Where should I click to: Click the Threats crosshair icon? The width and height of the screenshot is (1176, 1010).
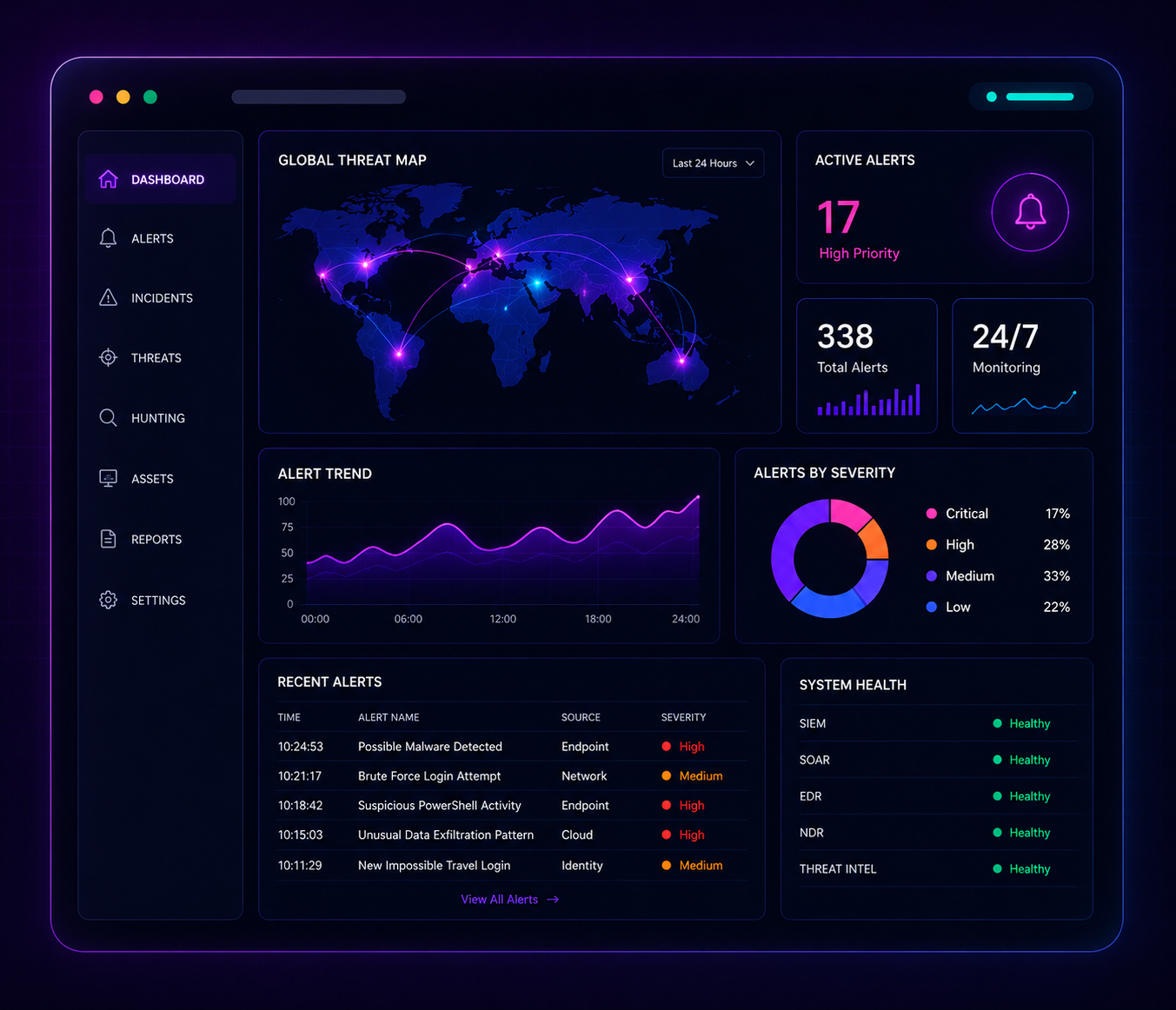tap(108, 357)
